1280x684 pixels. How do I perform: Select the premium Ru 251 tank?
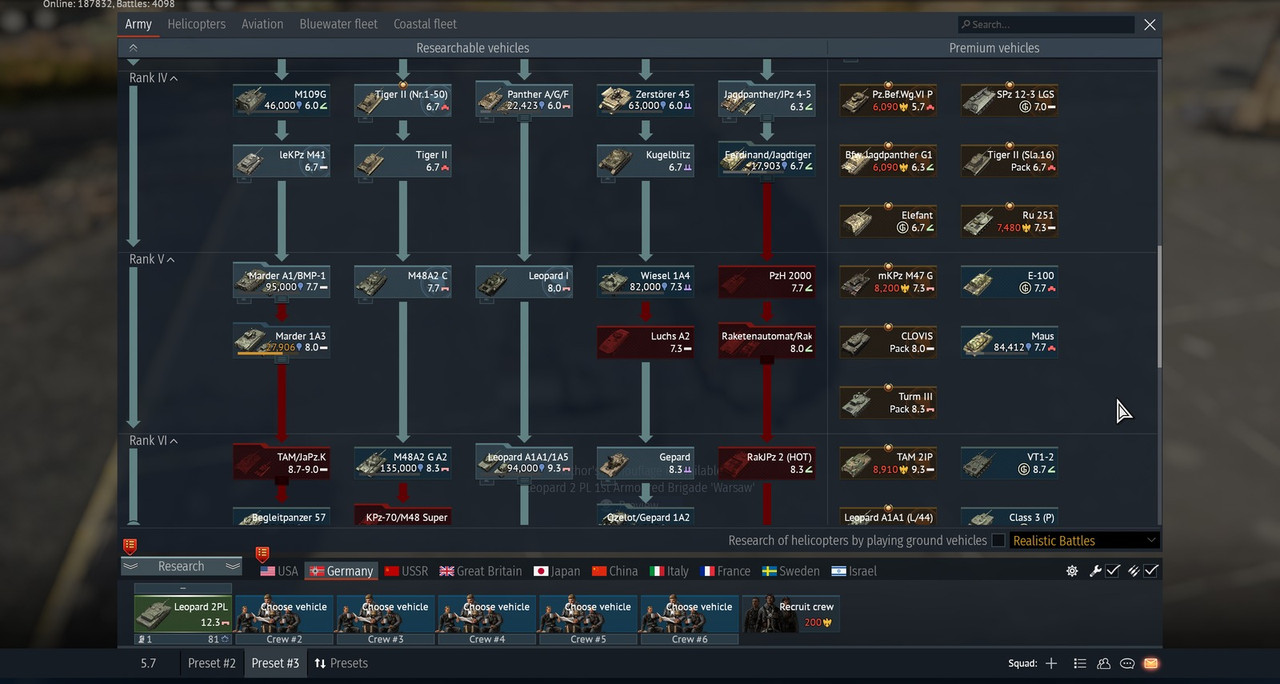point(1009,221)
